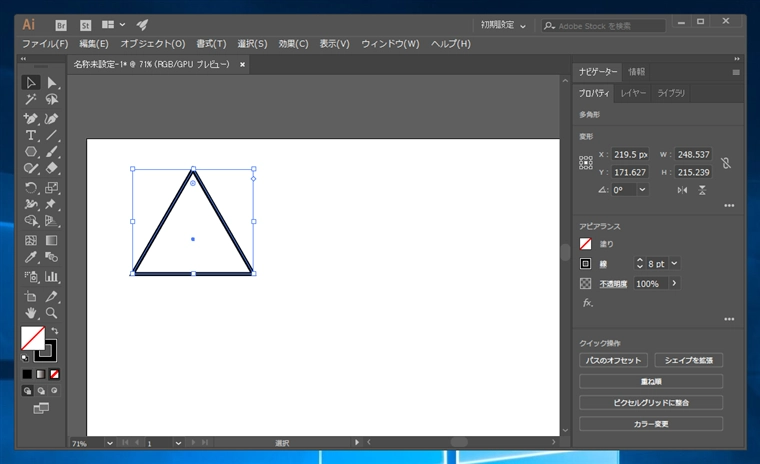Open Adobe Stock St icon
Viewport: 760px width, 464px height.
85,25
